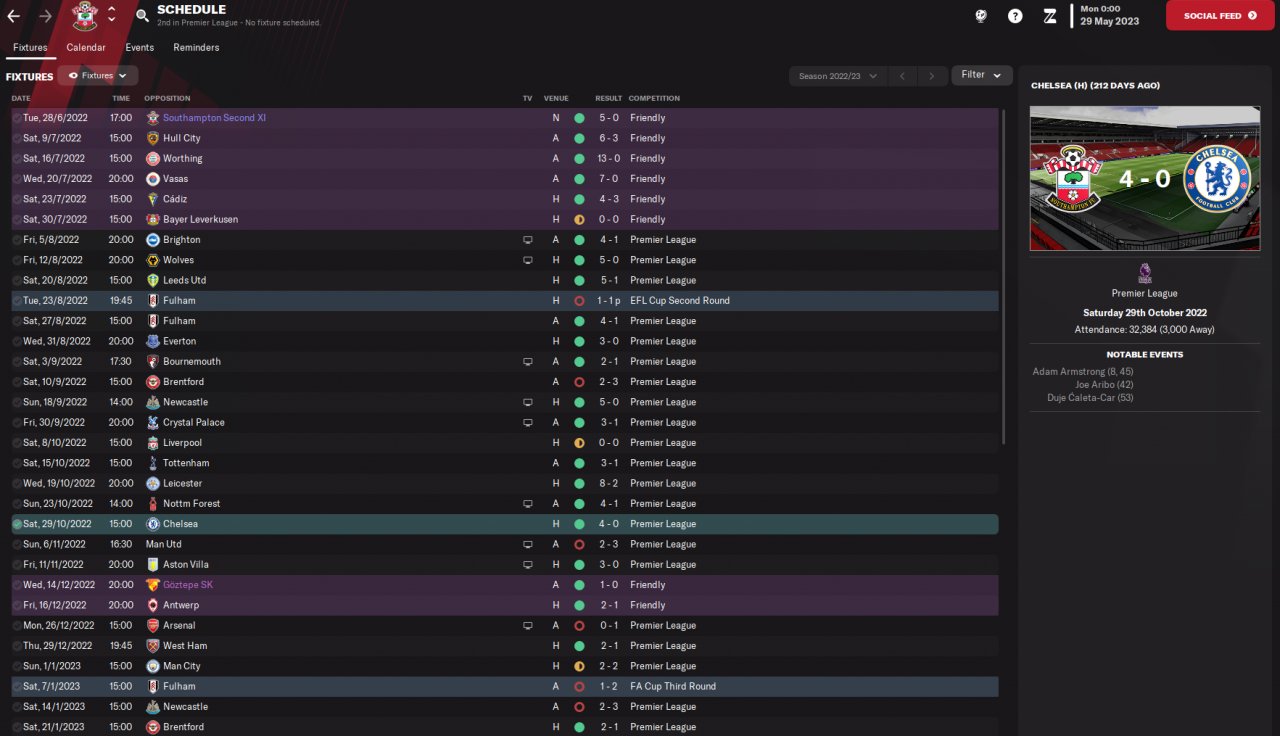The width and height of the screenshot is (1280, 736).
Task: Open the help question mark icon
Action: 1015,16
